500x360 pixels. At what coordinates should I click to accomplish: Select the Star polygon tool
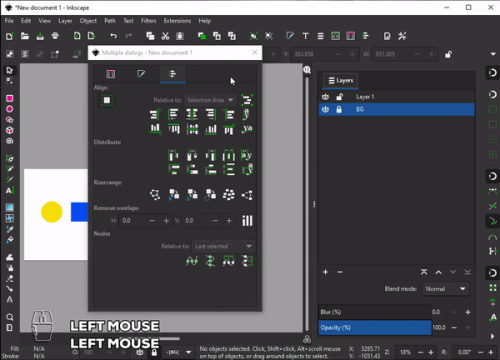tap(10, 120)
